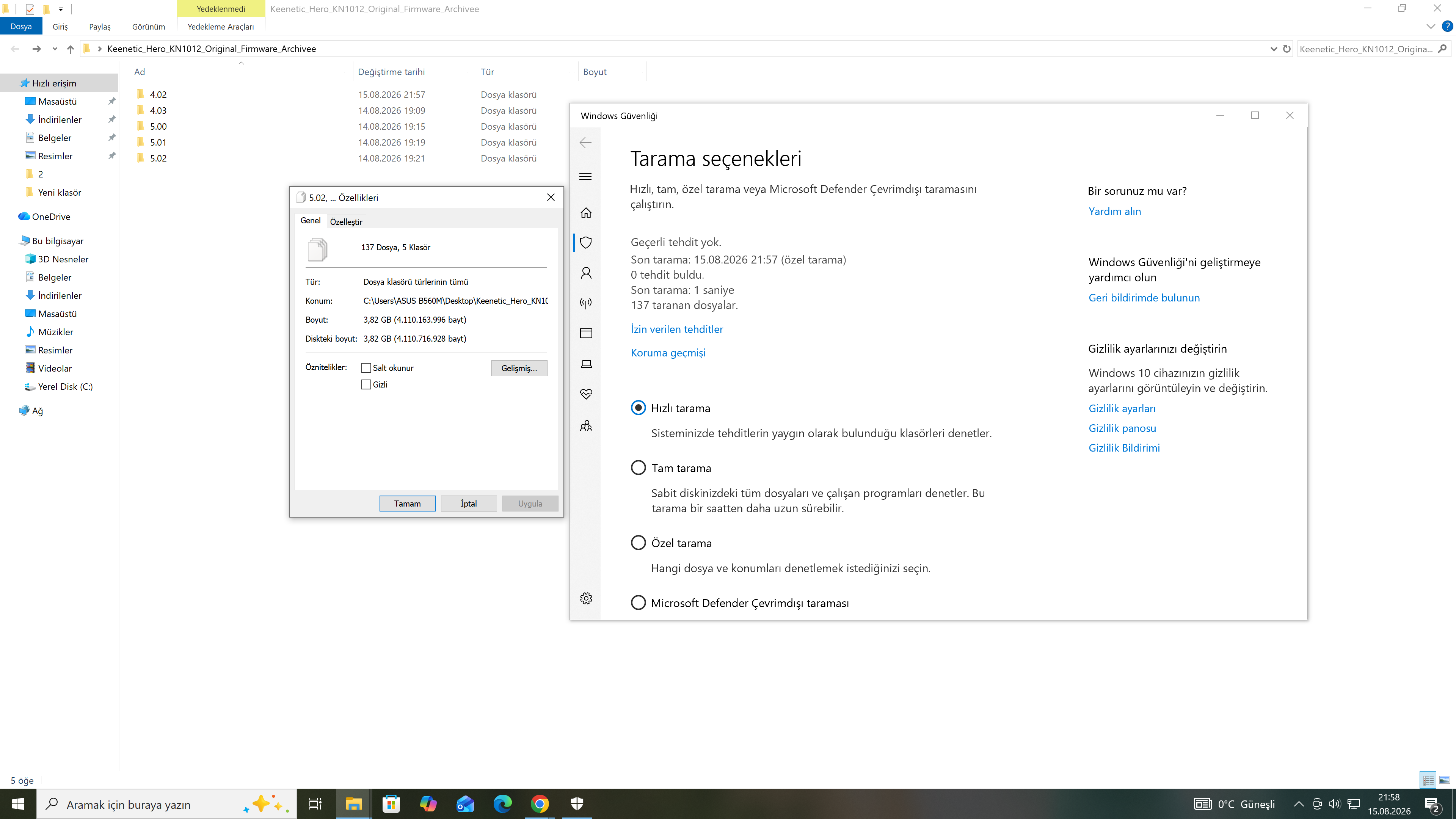
Task: Click the taskbar search box
Action: tap(167, 804)
